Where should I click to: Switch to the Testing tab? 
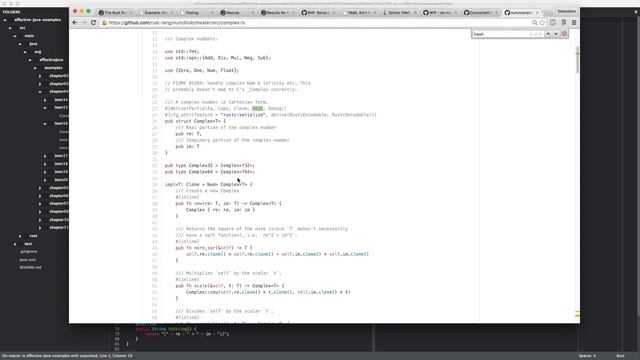click(x=196, y=13)
